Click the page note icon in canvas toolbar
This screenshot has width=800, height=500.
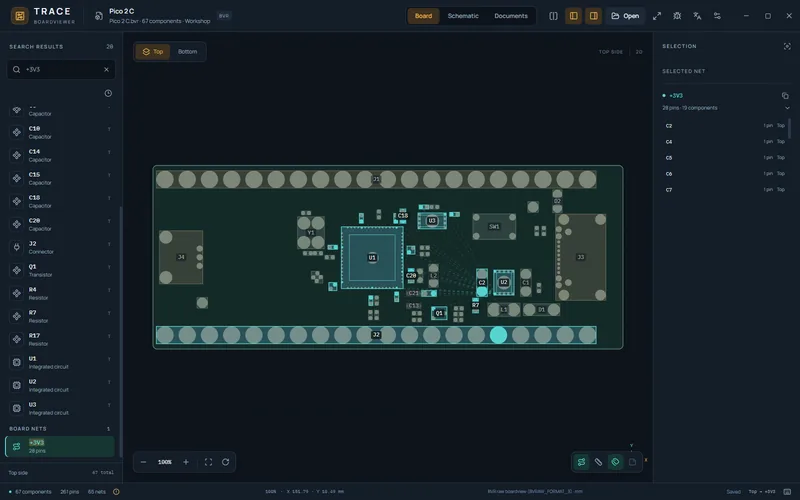click(x=633, y=462)
